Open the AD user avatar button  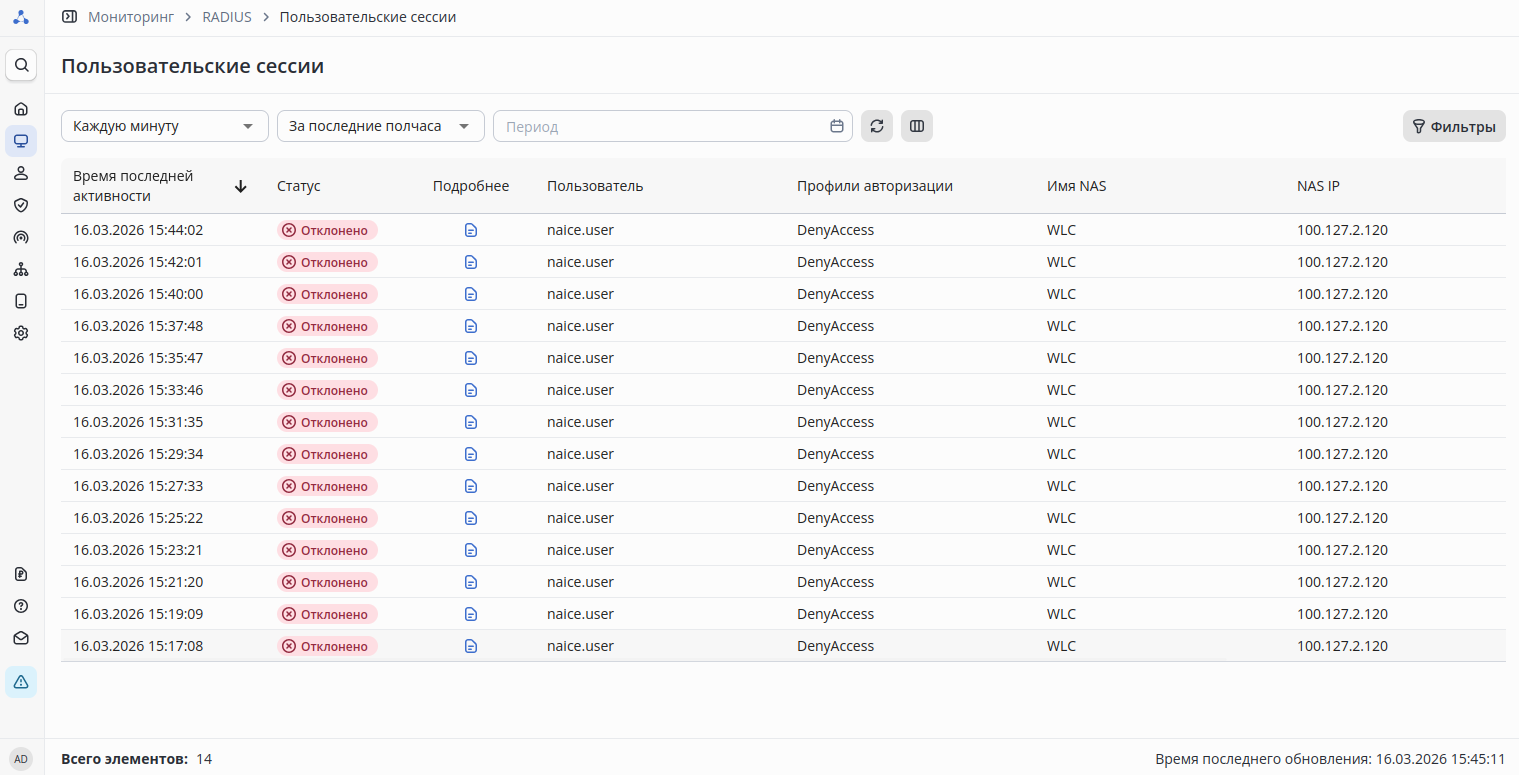coord(21,759)
